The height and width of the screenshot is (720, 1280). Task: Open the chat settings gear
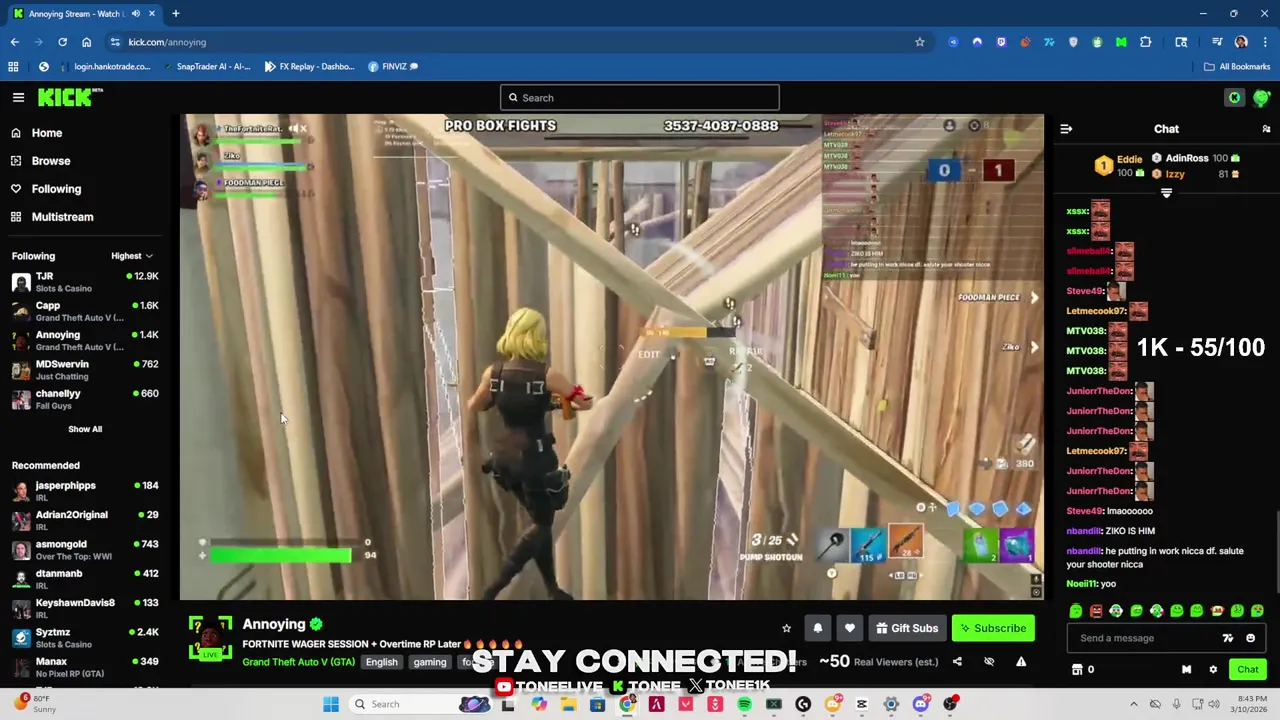coord(1213,669)
